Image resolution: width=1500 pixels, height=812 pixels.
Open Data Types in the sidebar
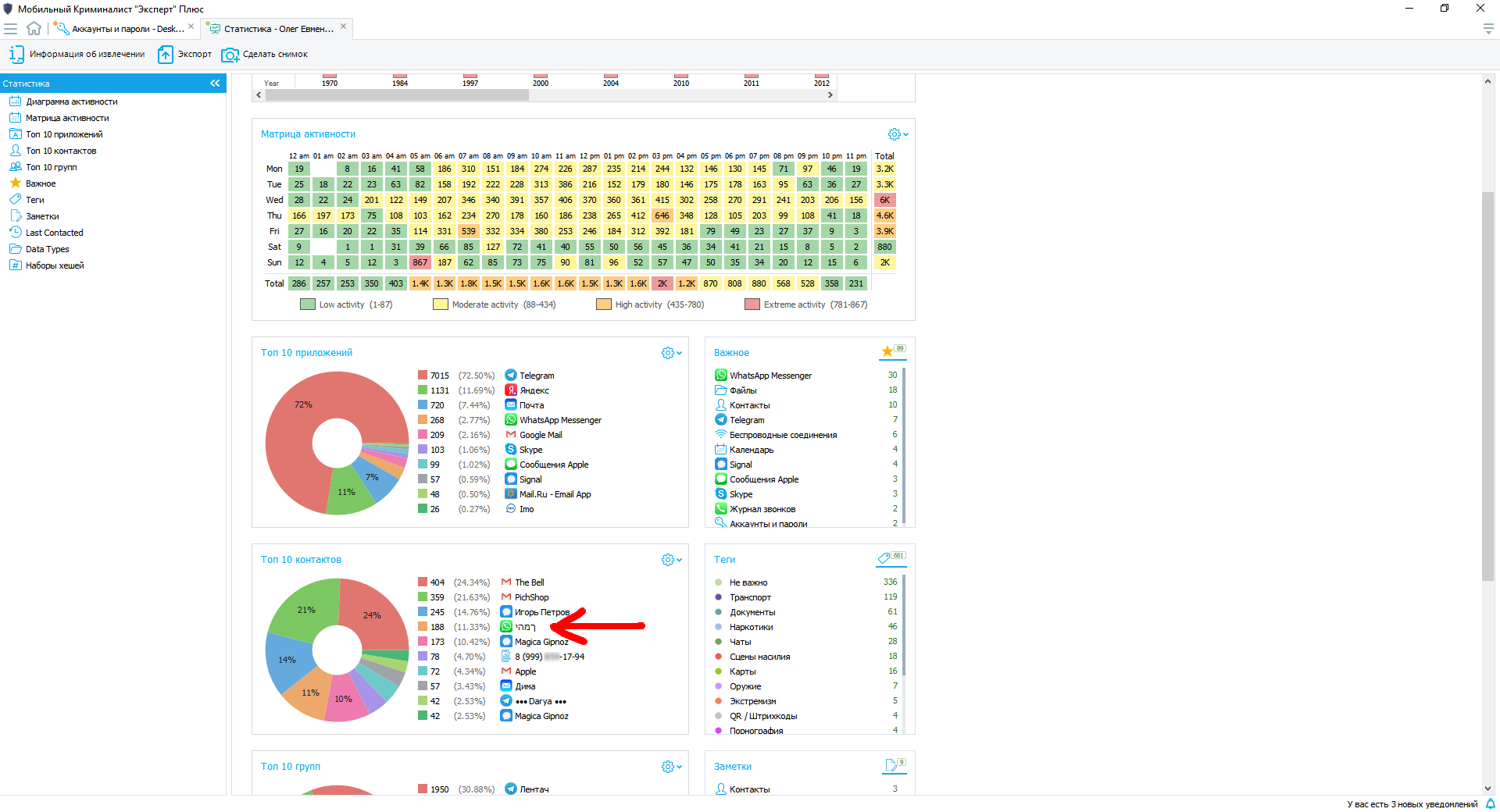pyautogui.click(x=47, y=249)
